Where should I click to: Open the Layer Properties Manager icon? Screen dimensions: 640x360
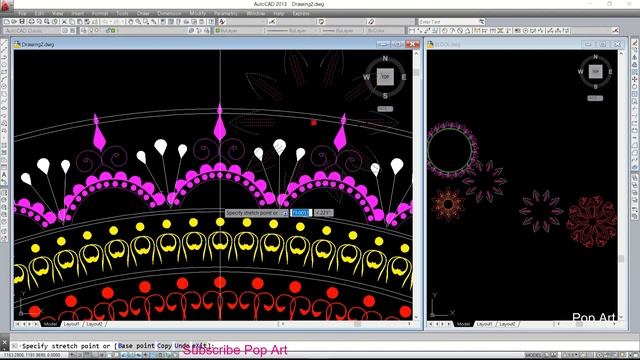coord(84,31)
